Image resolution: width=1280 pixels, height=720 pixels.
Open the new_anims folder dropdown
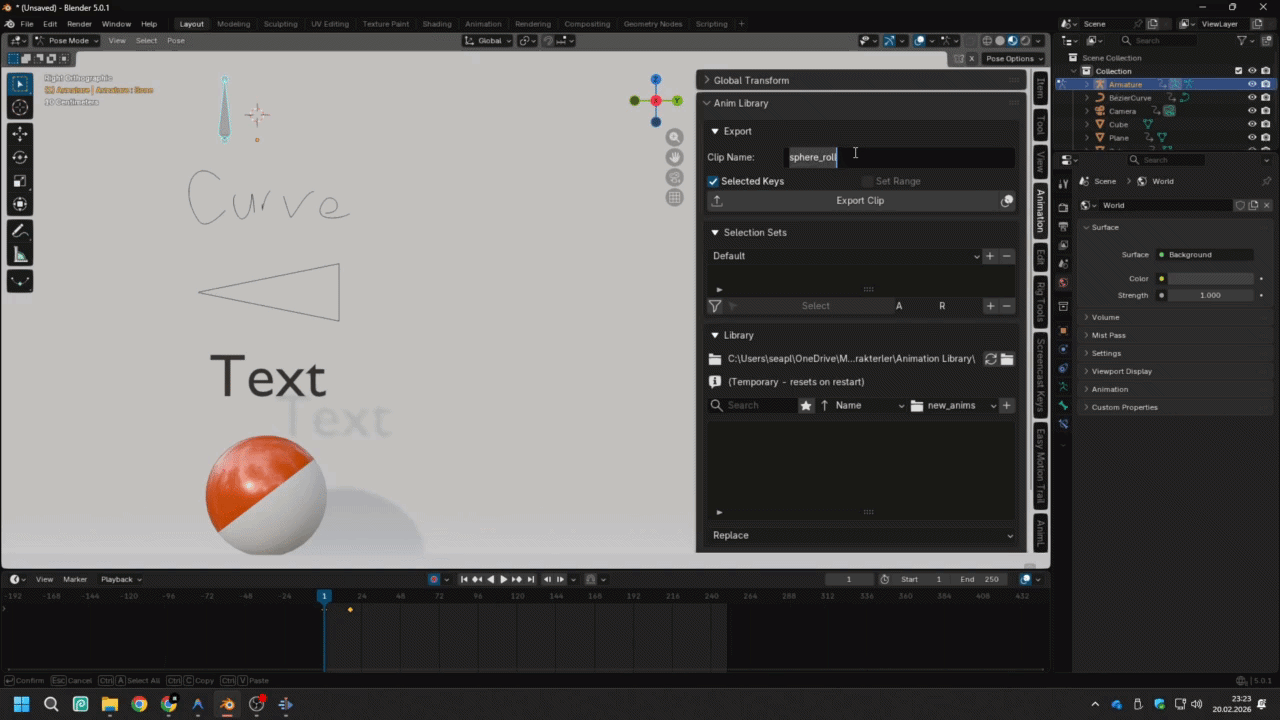point(954,405)
